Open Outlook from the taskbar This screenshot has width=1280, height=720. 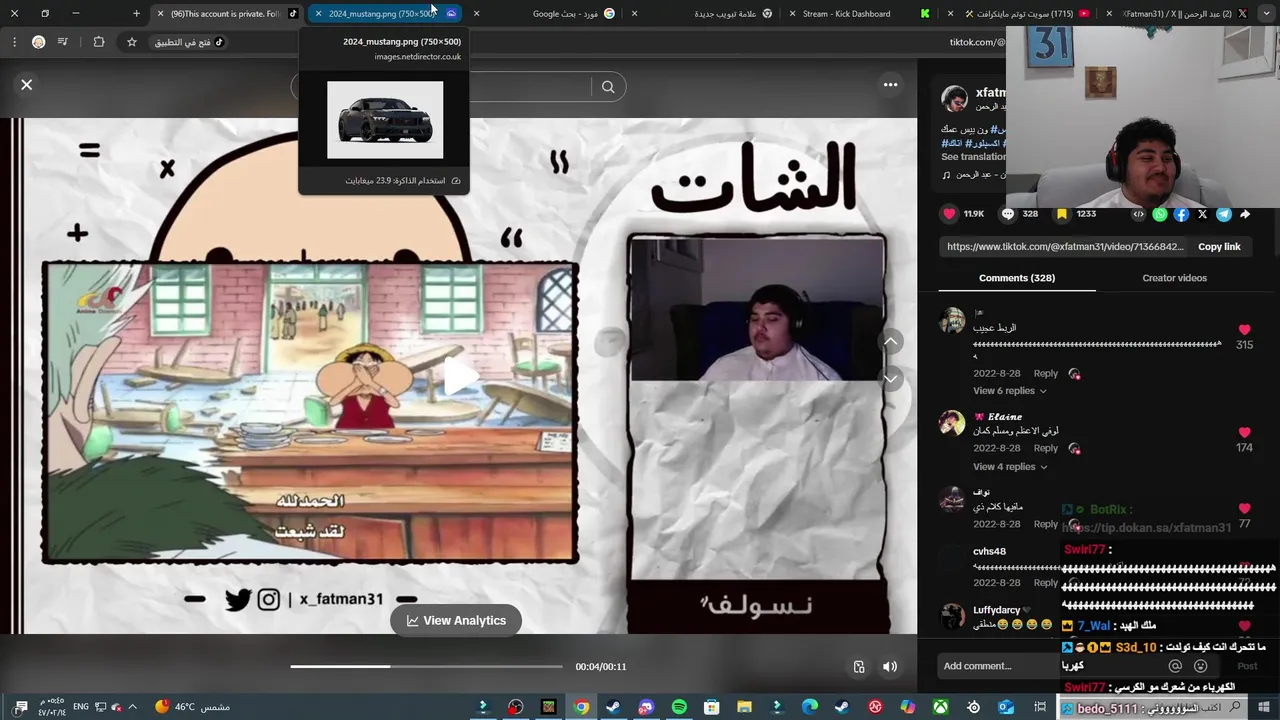click(1006, 707)
